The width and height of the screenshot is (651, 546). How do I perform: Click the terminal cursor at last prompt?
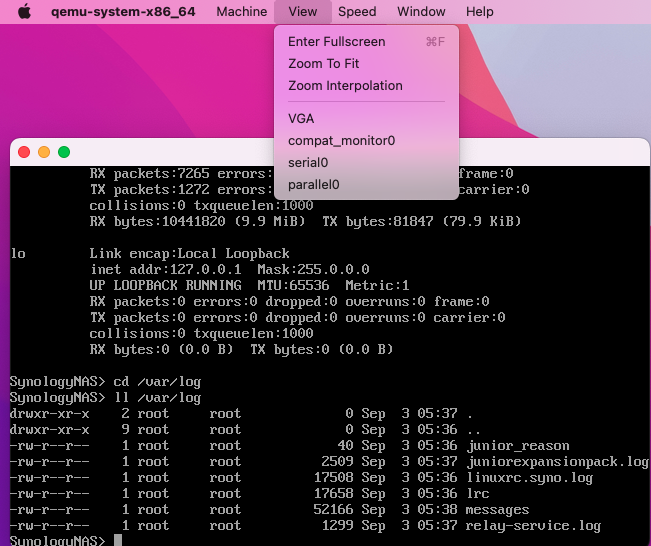(x=118, y=540)
